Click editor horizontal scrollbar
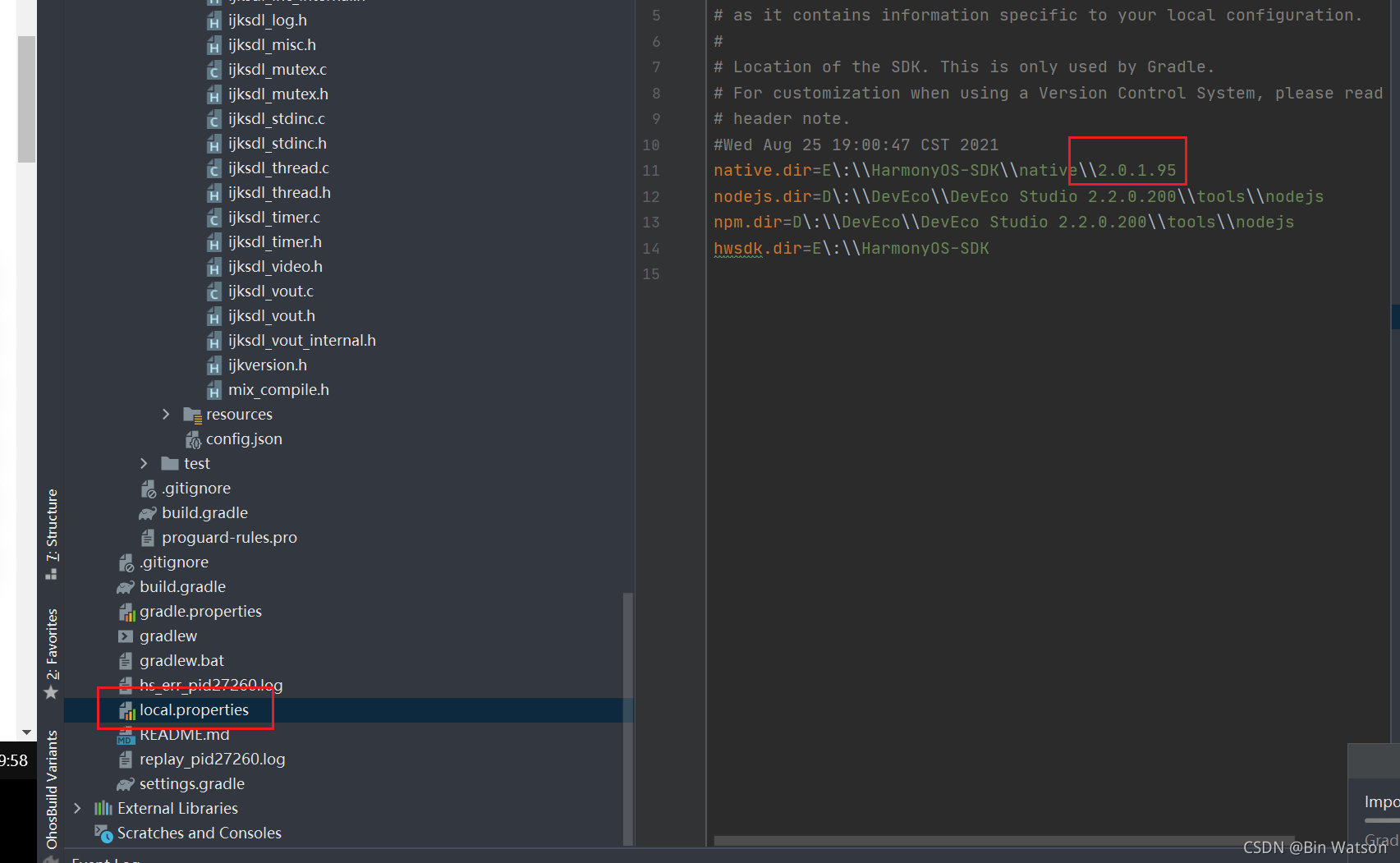 pyautogui.click(x=1003, y=841)
